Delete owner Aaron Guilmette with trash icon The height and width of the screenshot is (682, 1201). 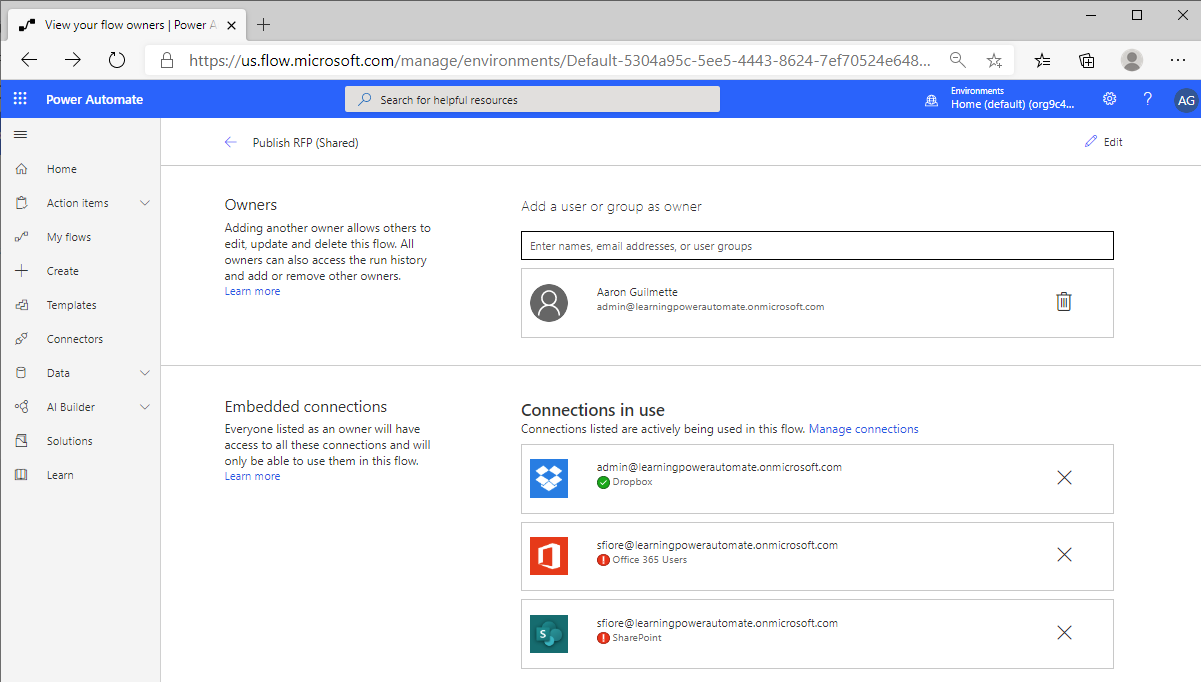[x=1064, y=301]
